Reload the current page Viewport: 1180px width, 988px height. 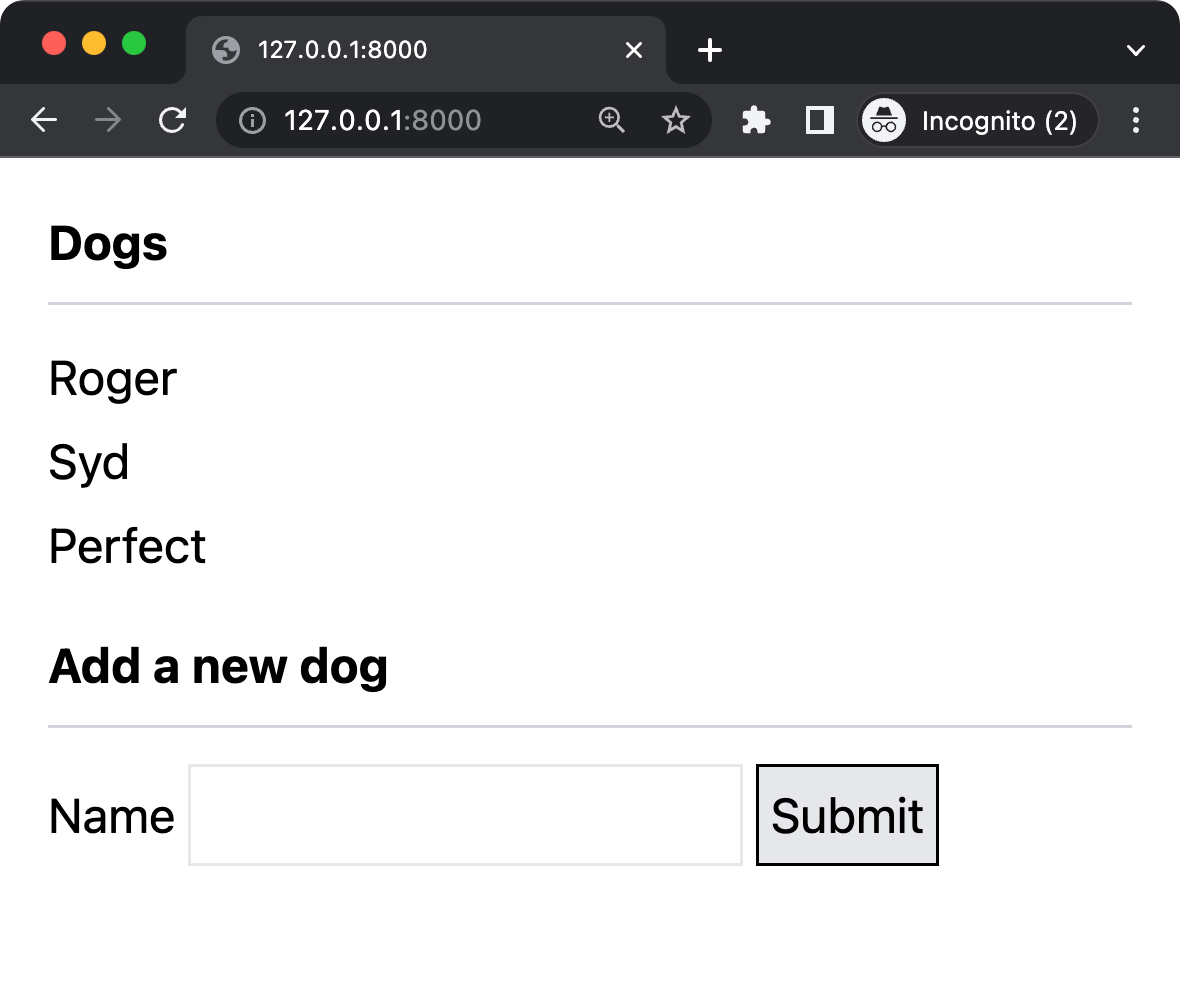click(173, 121)
